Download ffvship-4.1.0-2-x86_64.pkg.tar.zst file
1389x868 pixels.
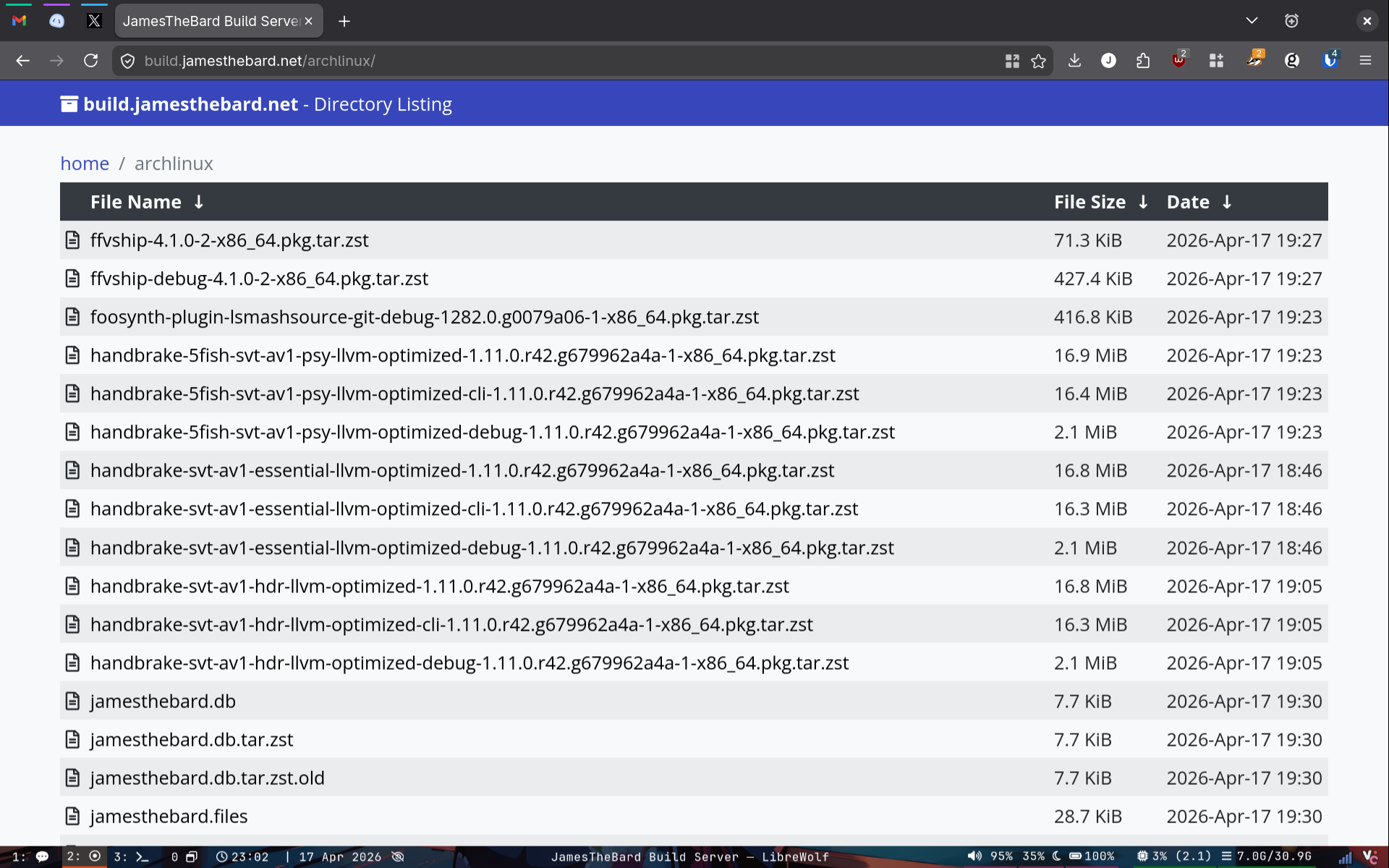(229, 240)
